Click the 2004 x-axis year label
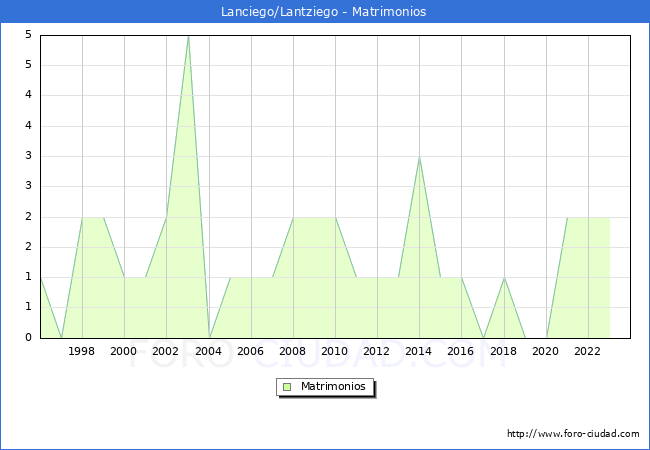The width and height of the screenshot is (650, 450). (x=208, y=351)
